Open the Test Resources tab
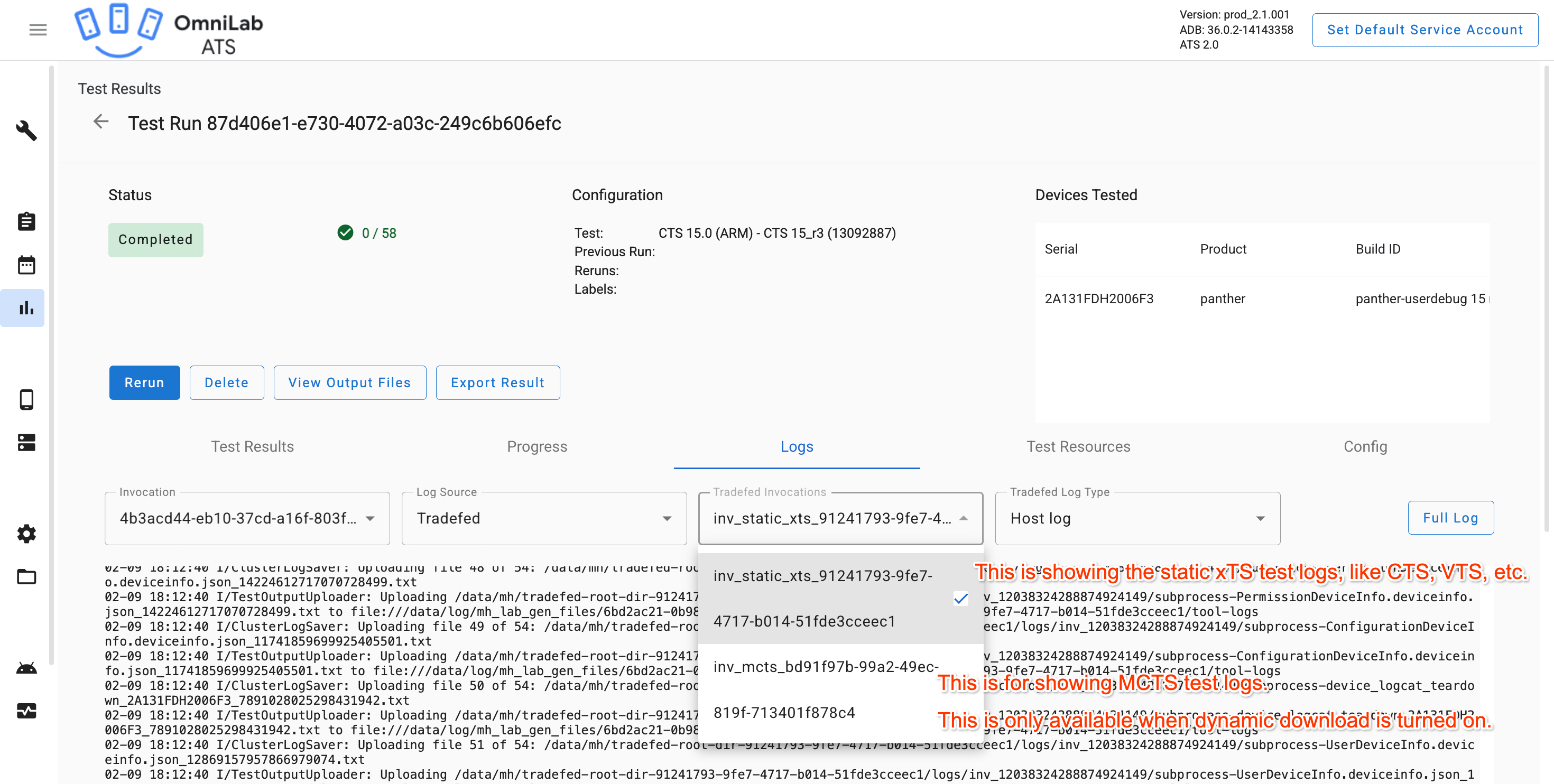The image size is (1554, 784). 1079,446
